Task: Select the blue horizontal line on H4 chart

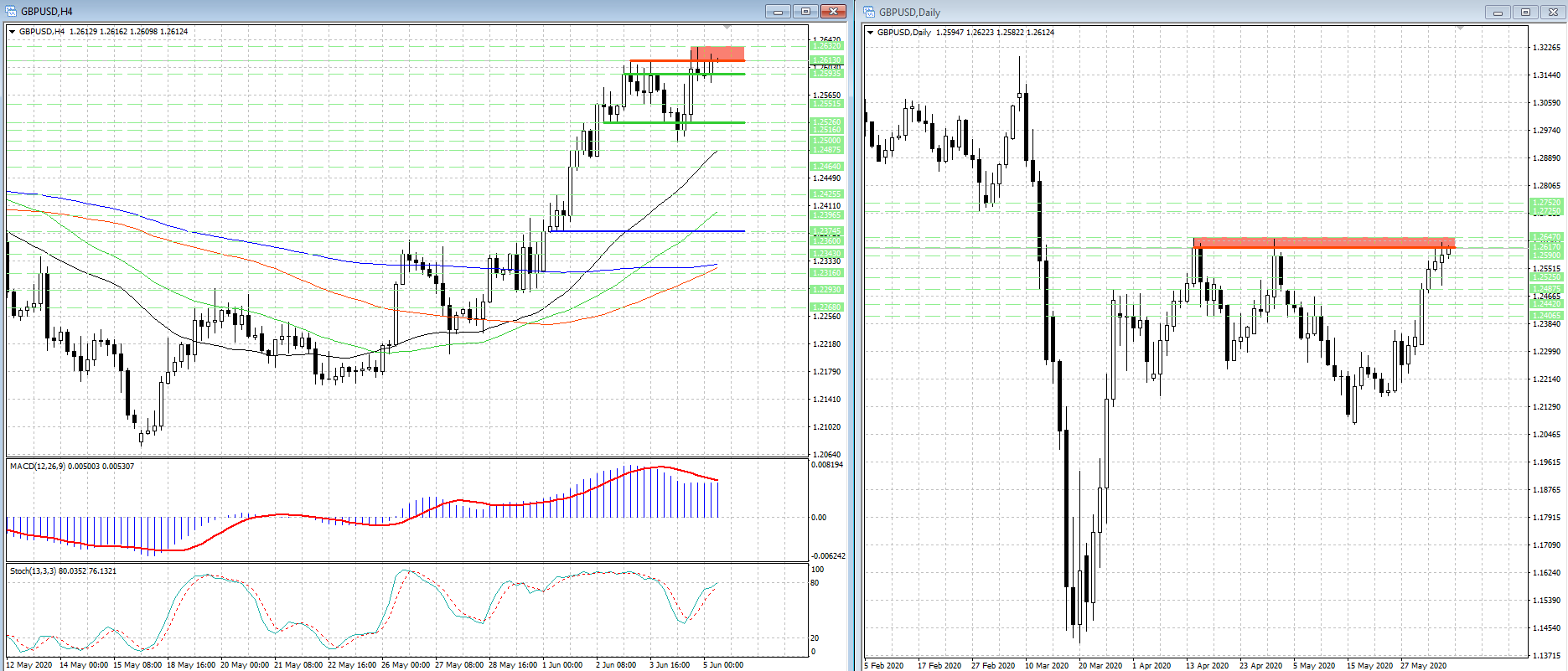Action: (x=645, y=230)
